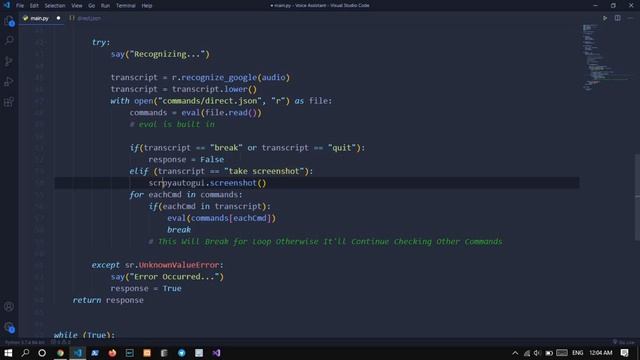Screen dimensions: 640x360
Task: Open purple Visual Studio icon on taskbar
Action: [x=216, y=353]
